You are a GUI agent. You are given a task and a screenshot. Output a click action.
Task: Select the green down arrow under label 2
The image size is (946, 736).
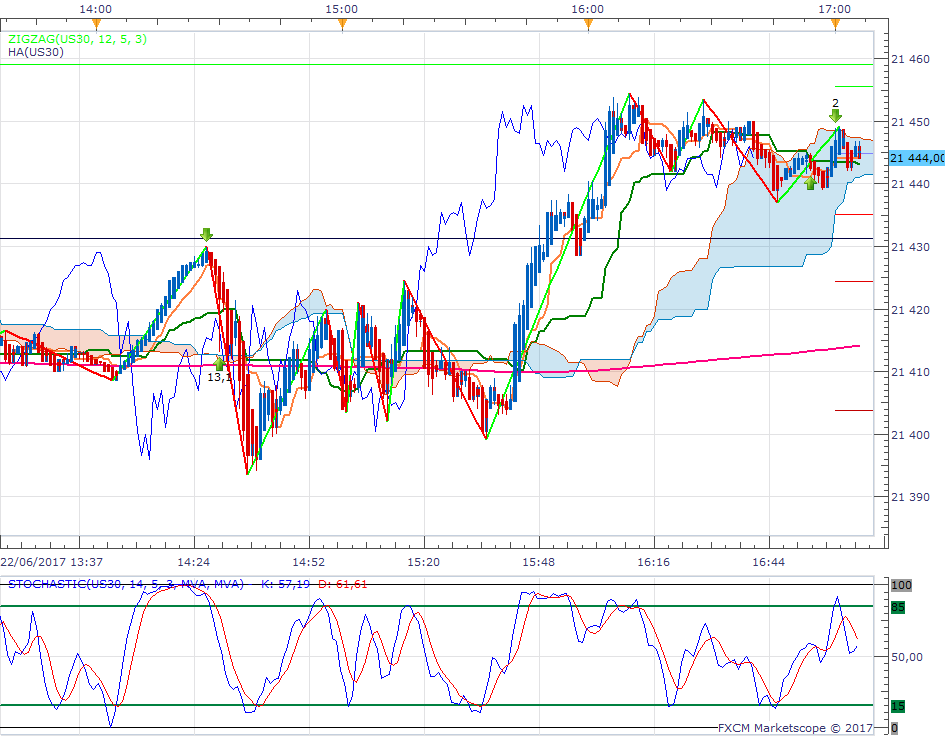[835, 116]
